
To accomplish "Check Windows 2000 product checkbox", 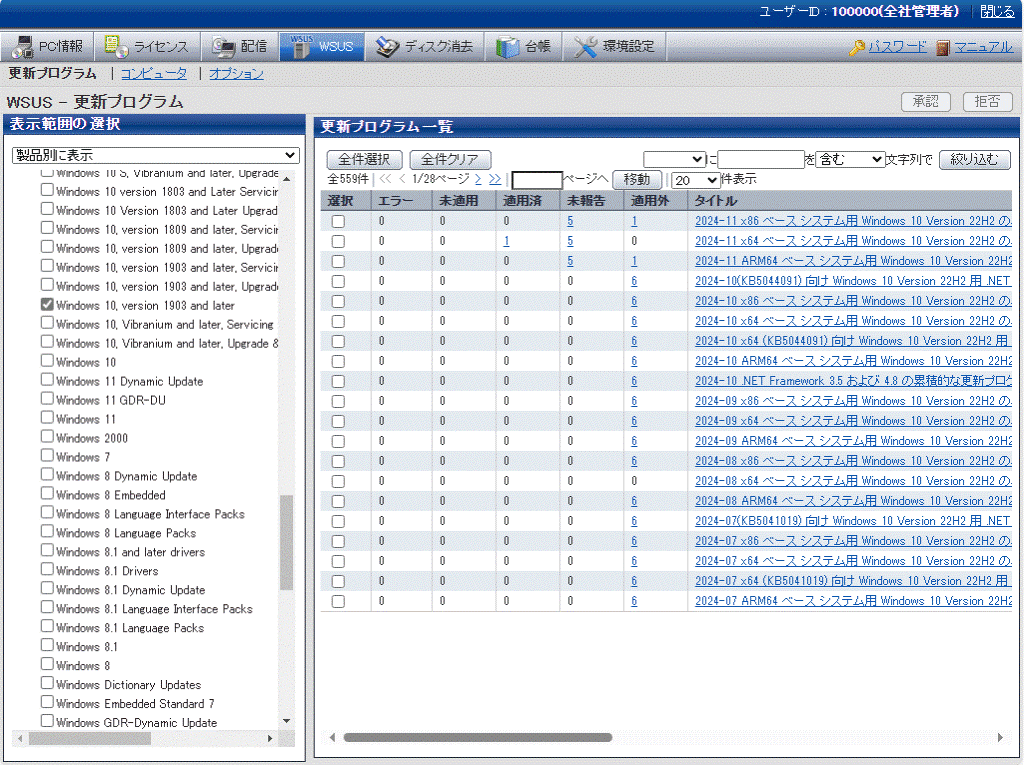I will [x=47, y=436].
